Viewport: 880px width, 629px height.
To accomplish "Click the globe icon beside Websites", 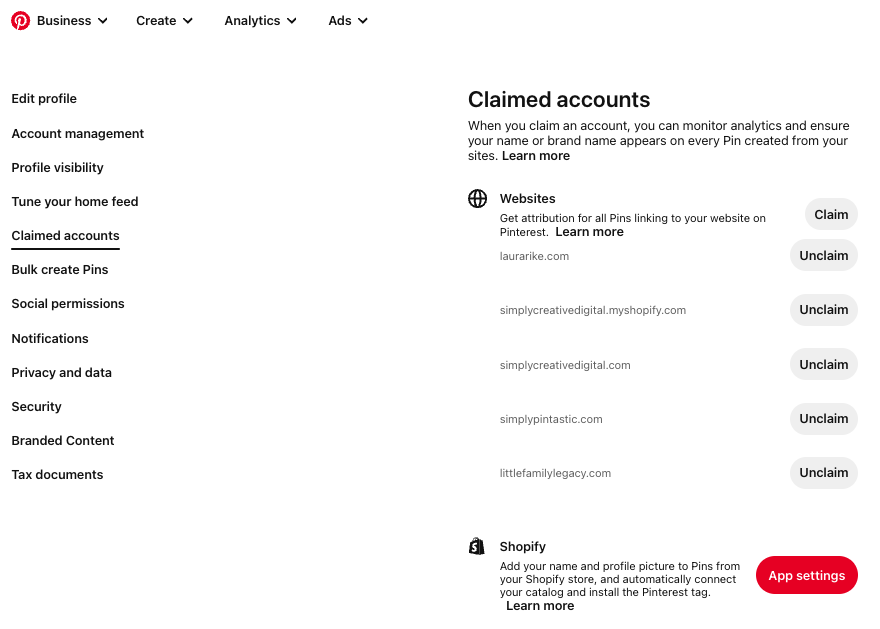I will click(478, 198).
